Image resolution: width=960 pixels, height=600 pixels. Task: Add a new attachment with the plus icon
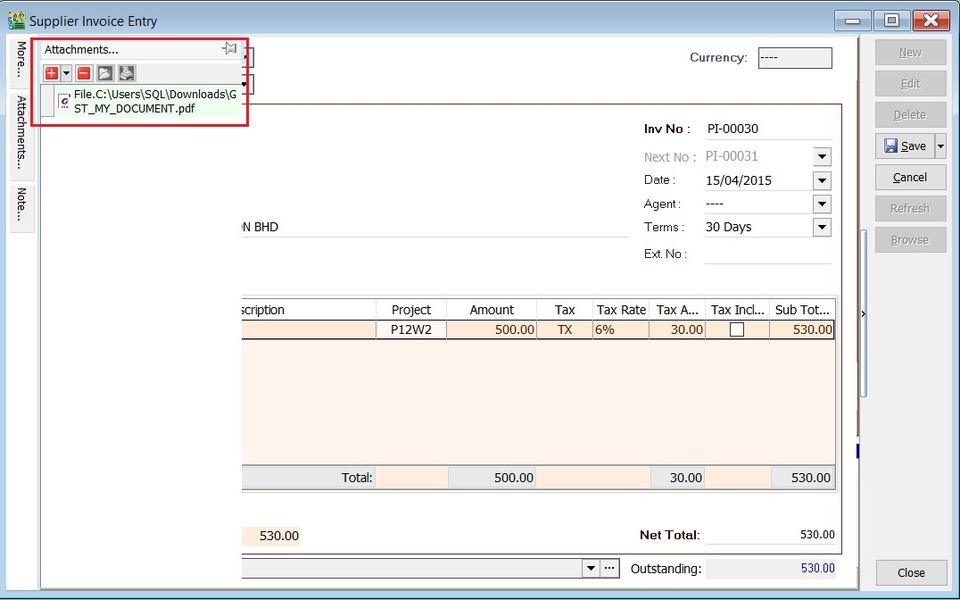pyautogui.click(x=52, y=73)
